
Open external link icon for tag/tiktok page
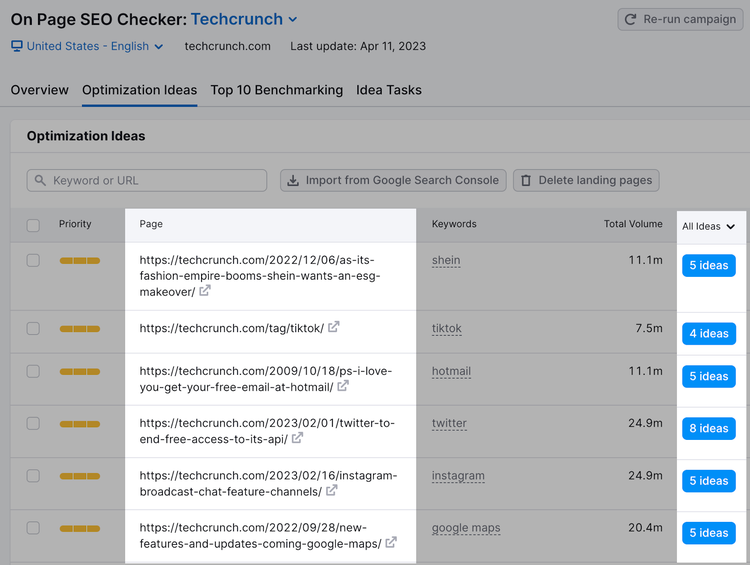click(334, 327)
